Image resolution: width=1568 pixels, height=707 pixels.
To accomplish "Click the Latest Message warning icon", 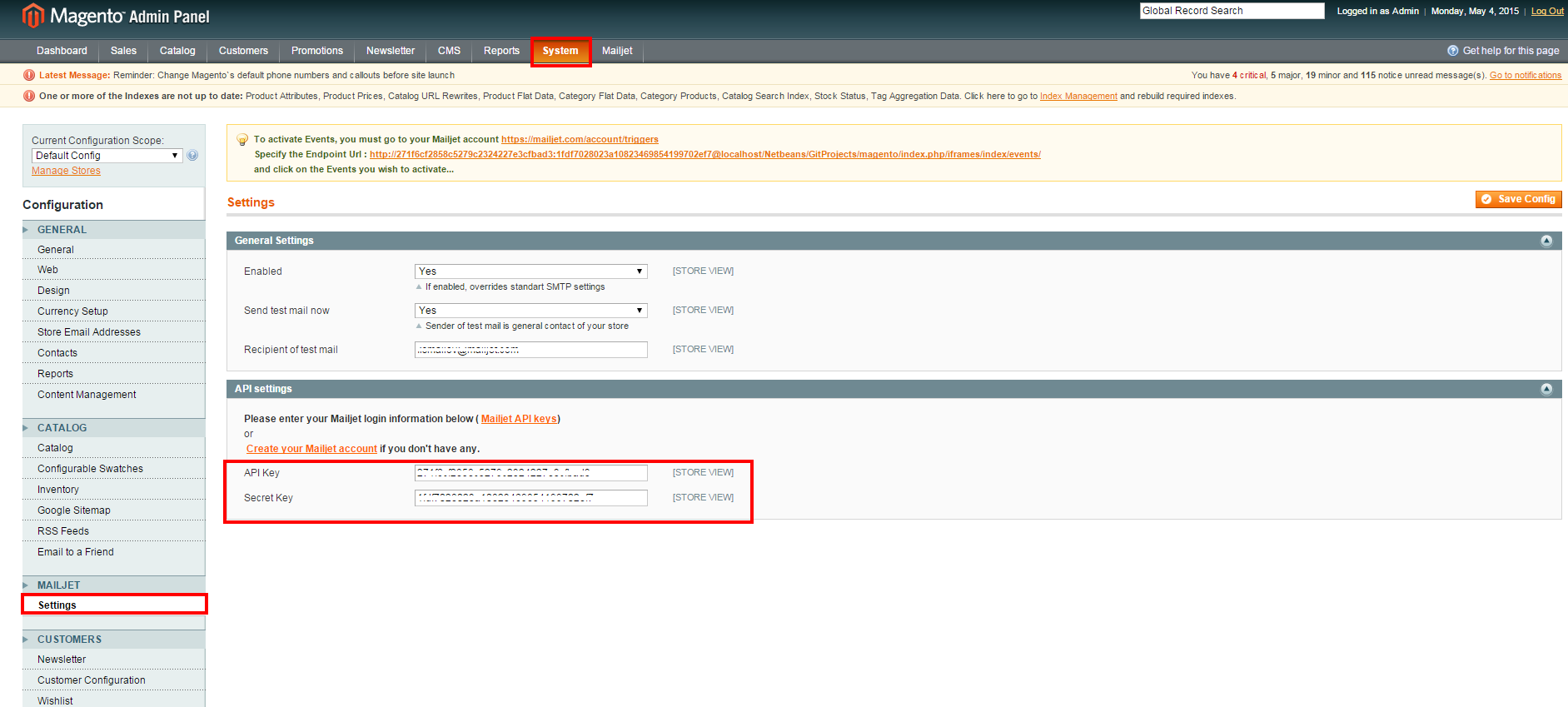I will [29, 75].
